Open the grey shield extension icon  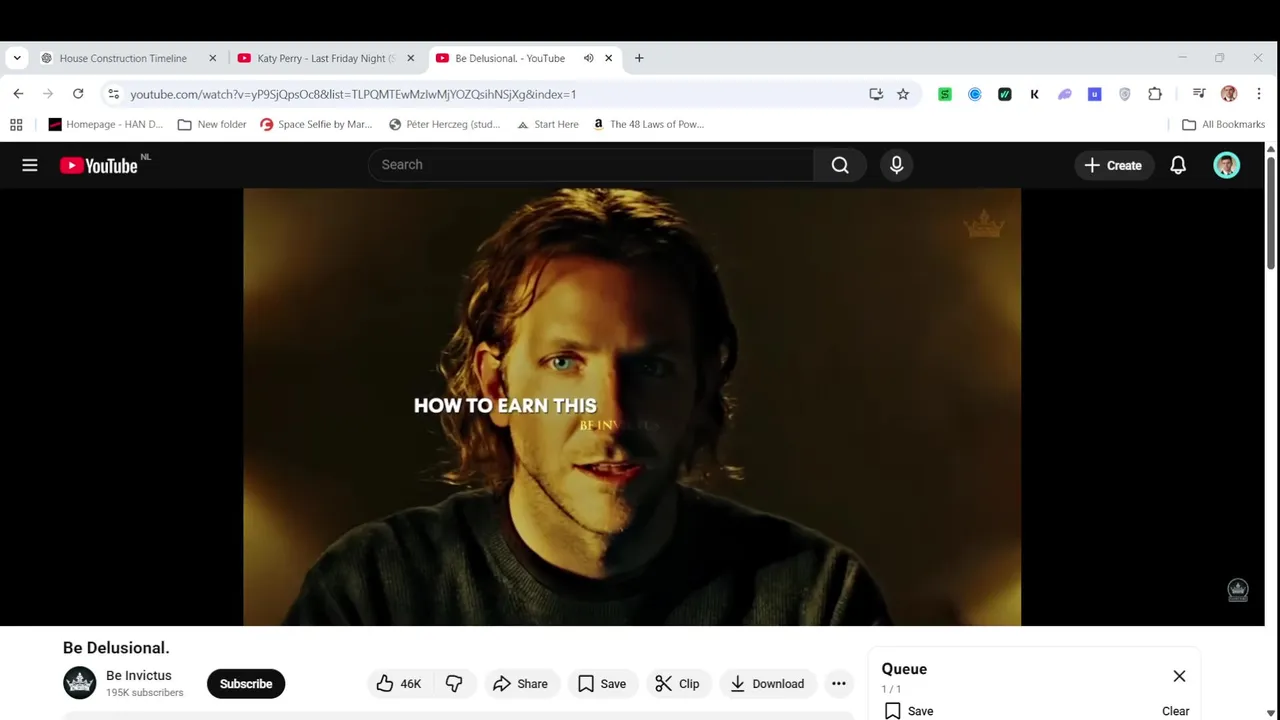coord(1125,94)
